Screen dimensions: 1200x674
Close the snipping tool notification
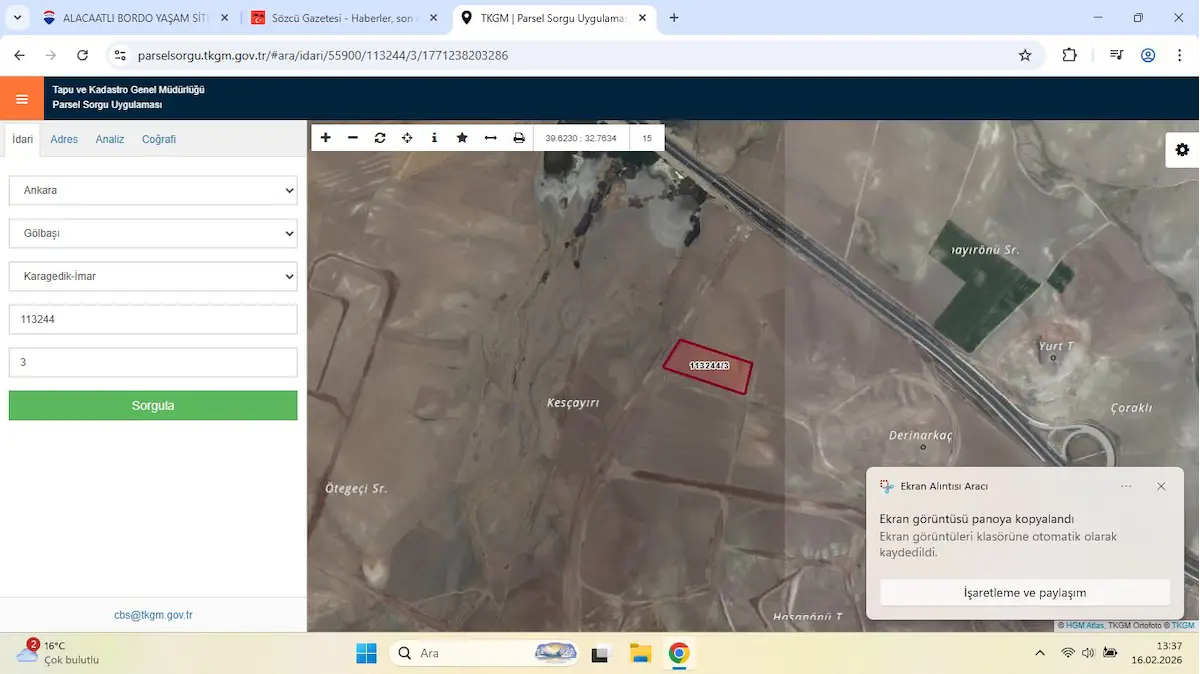1161,486
